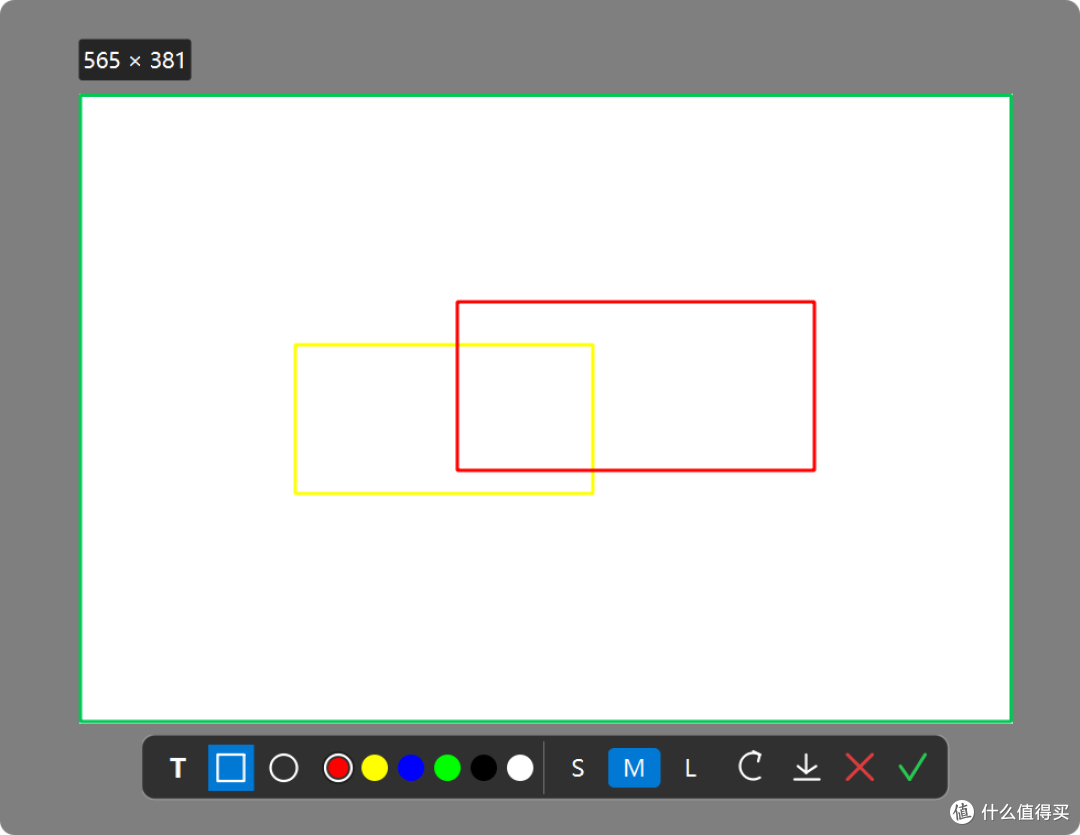Pick the yellow color swatch

[x=375, y=767]
